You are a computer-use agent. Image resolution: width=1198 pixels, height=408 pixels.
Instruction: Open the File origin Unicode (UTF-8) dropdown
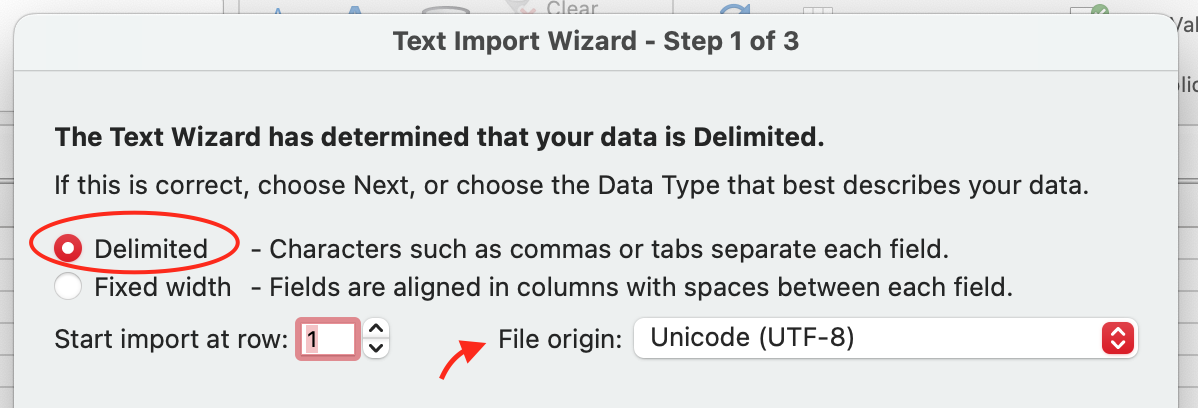tap(870, 338)
